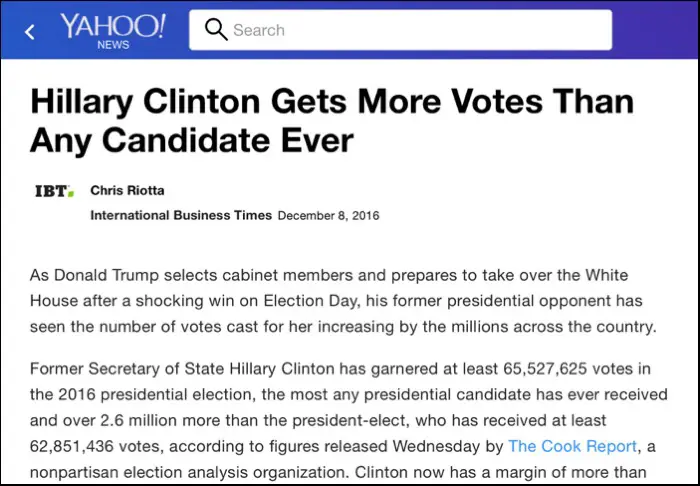Open International Business Times source link
Image resolution: width=700 pixels, height=486 pixels.
click(181, 215)
